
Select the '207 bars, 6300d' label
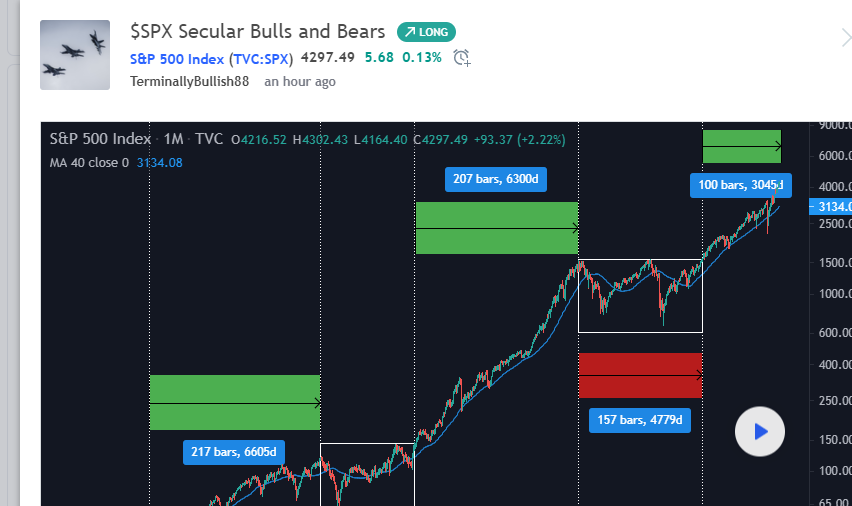point(496,180)
